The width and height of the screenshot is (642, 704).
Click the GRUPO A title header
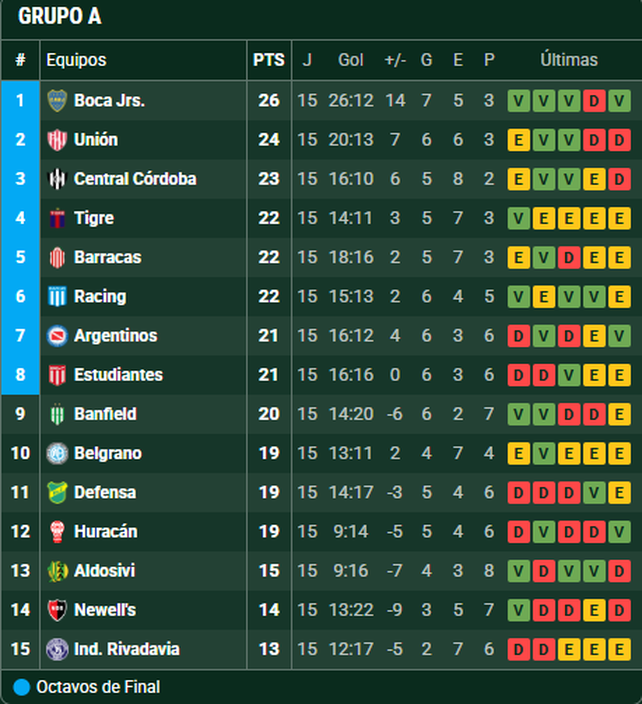pos(60,17)
